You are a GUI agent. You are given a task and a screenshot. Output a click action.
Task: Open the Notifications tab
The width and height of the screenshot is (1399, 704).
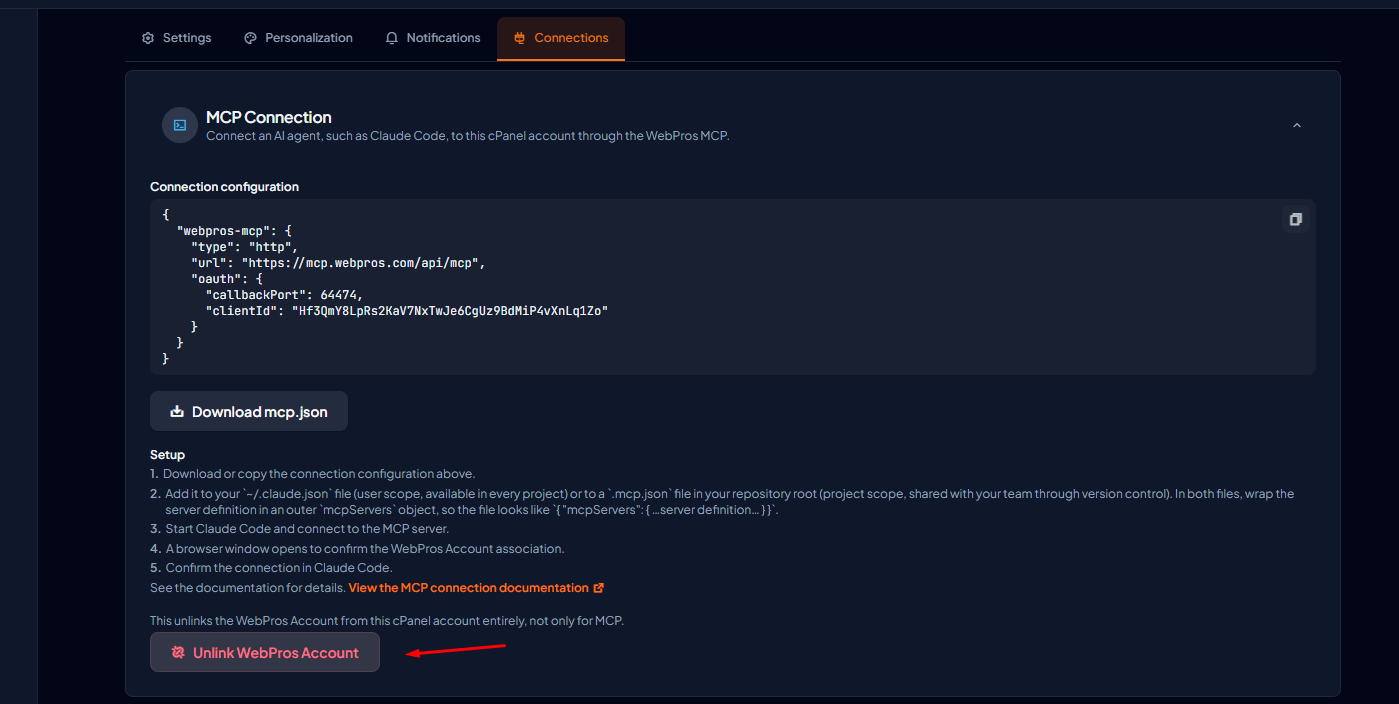(x=433, y=38)
